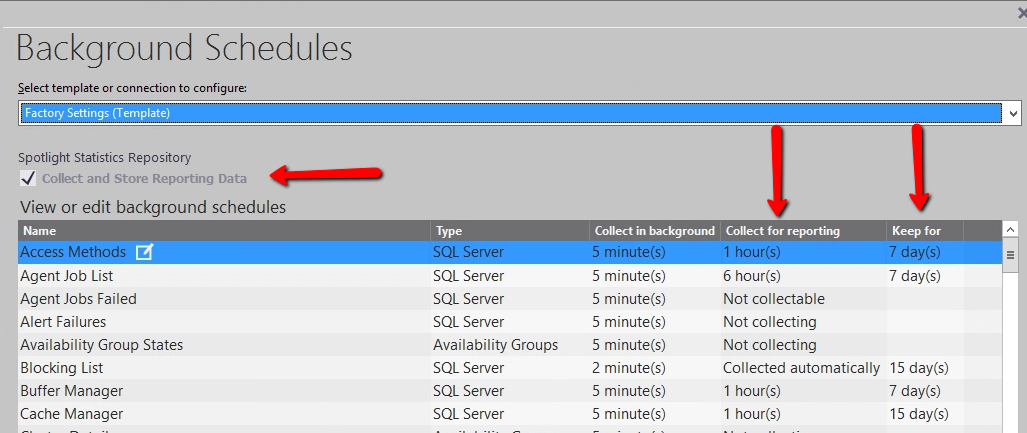Close the Background Schedules dialog
The height and width of the screenshot is (433, 1027).
[1021, 13]
